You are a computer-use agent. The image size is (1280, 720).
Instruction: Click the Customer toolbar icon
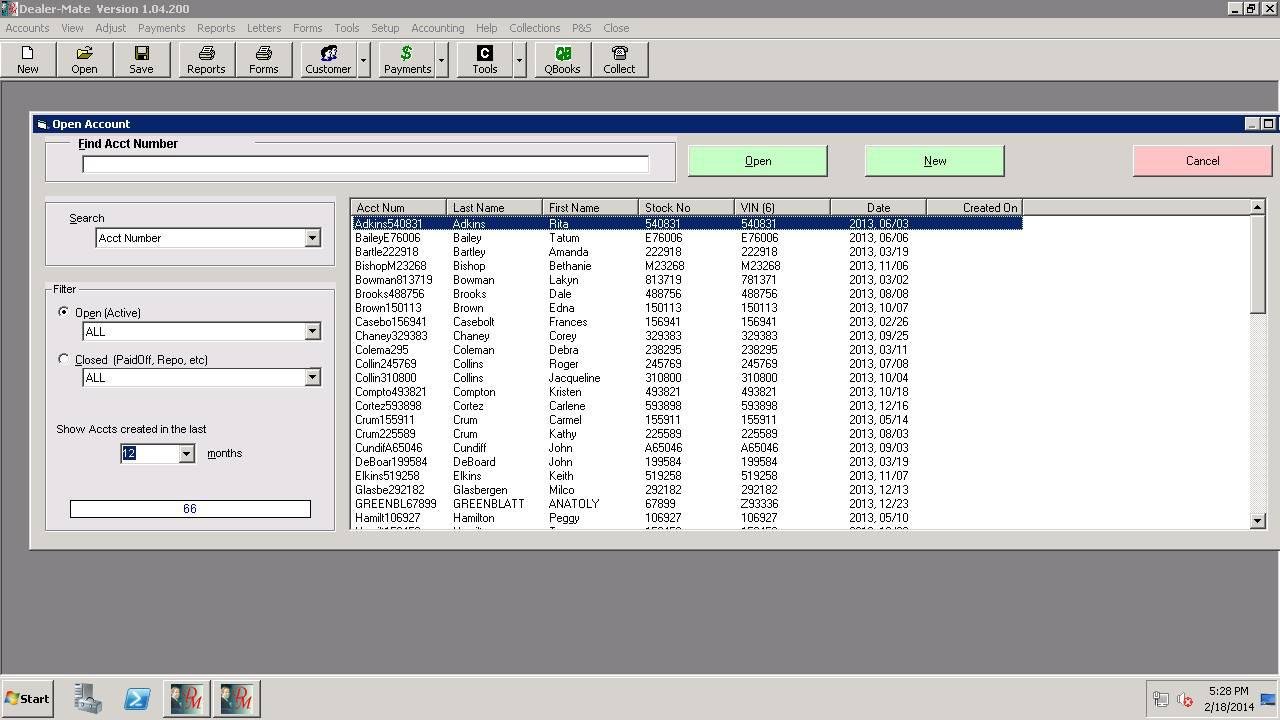(x=328, y=59)
